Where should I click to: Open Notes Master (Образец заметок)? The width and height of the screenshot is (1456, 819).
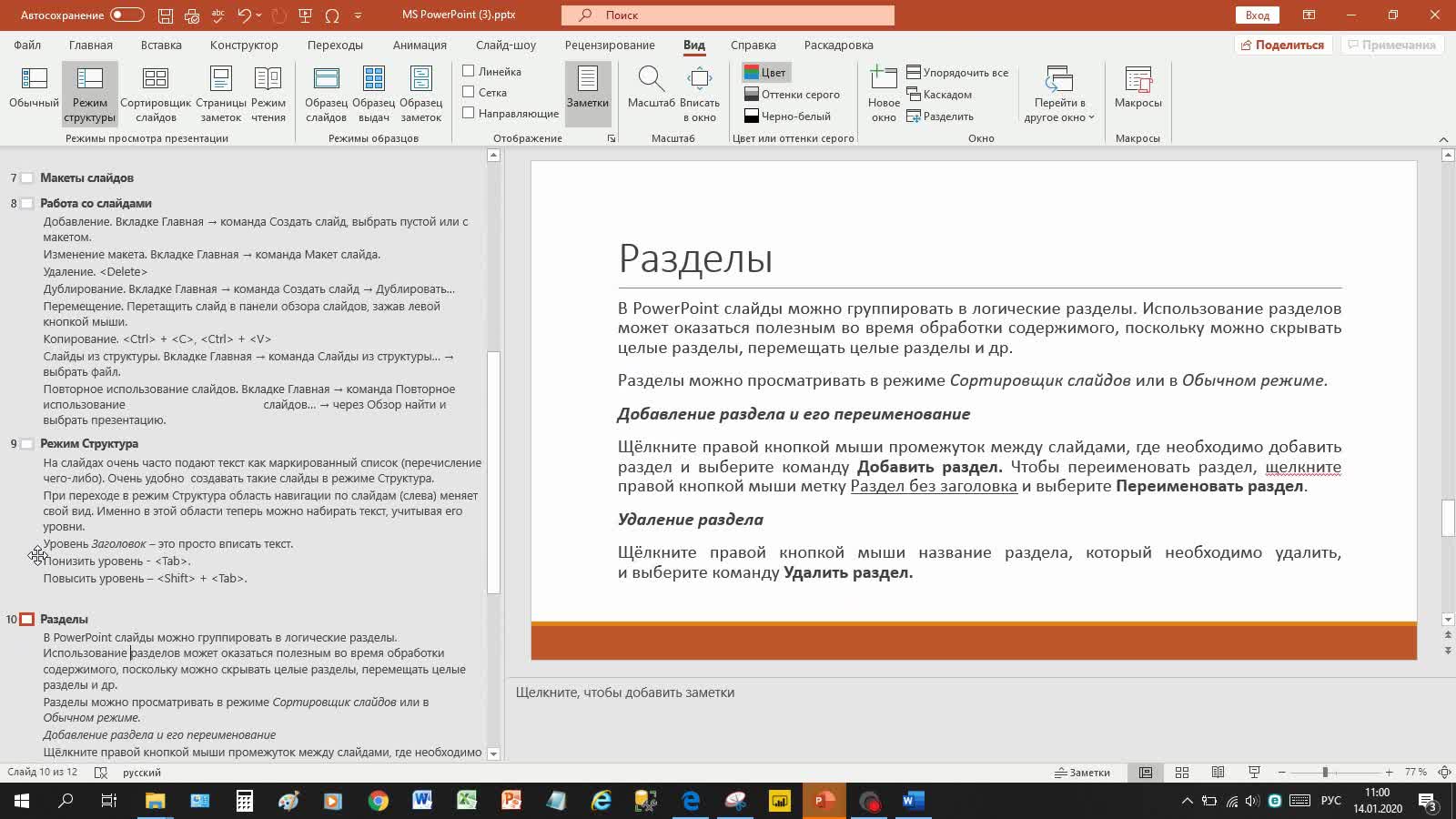[420, 93]
